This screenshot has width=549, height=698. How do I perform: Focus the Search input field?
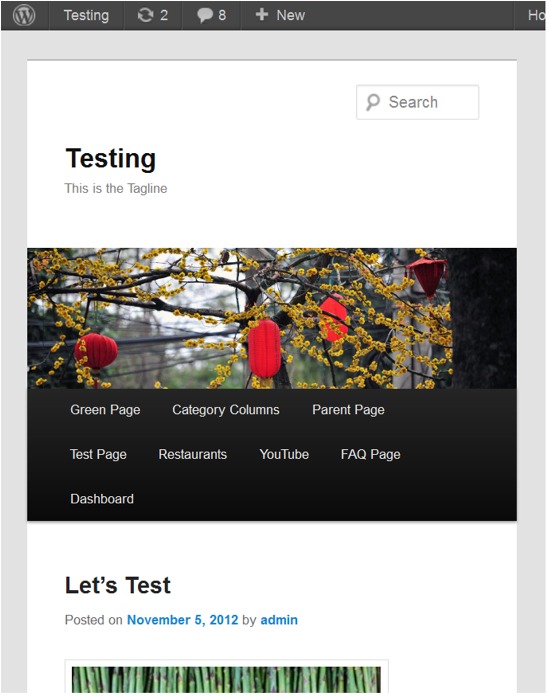click(418, 102)
